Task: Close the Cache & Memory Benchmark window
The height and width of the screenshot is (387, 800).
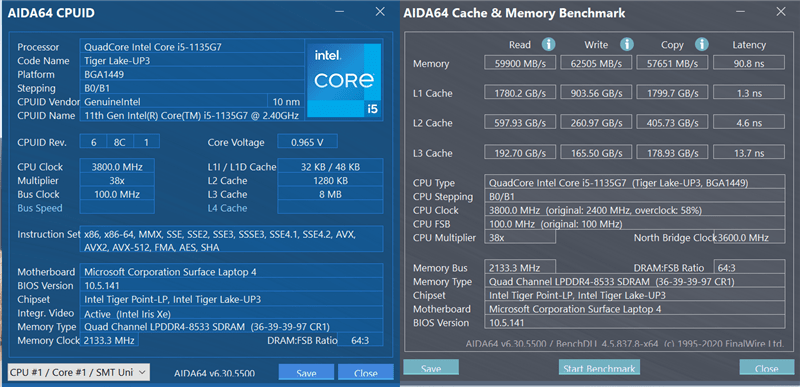Action: (781, 12)
